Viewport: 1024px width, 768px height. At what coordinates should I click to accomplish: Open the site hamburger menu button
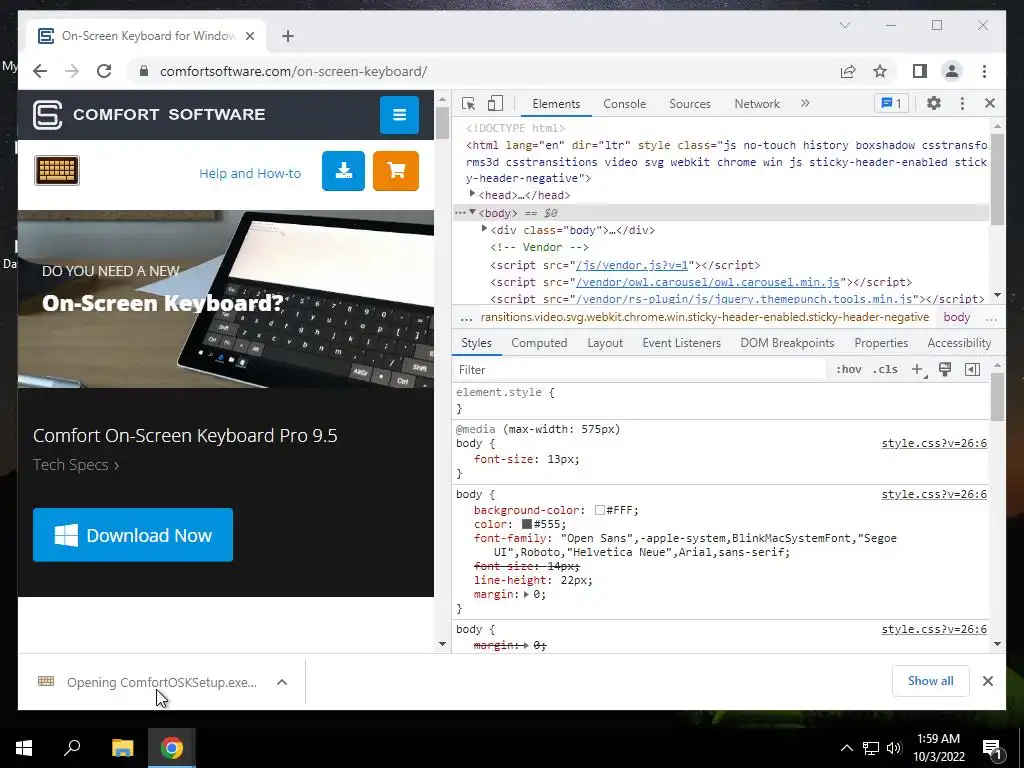pyautogui.click(x=399, y=114)
